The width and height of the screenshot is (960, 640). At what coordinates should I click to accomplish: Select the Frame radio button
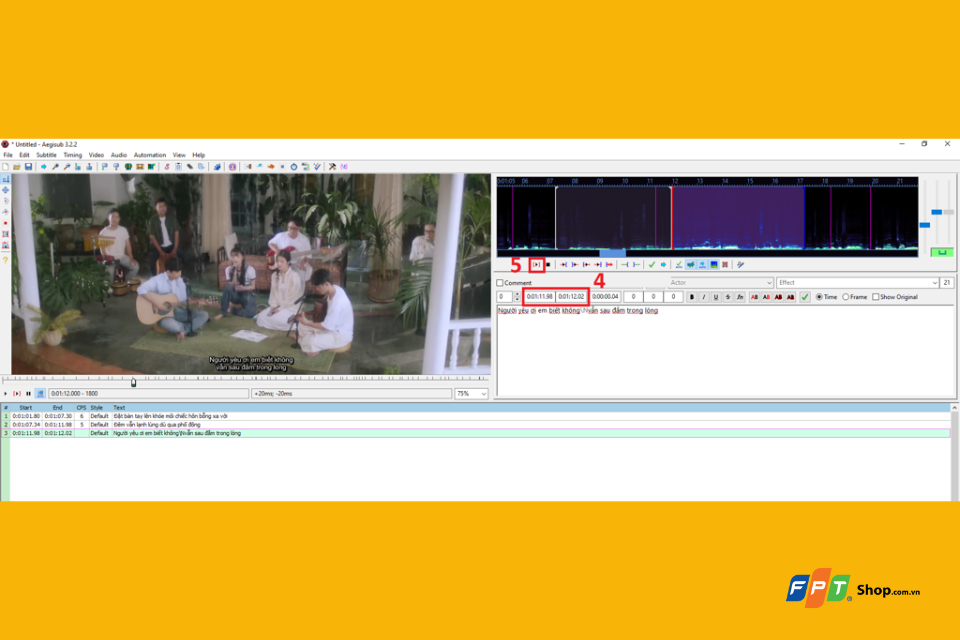pos(846,297)
